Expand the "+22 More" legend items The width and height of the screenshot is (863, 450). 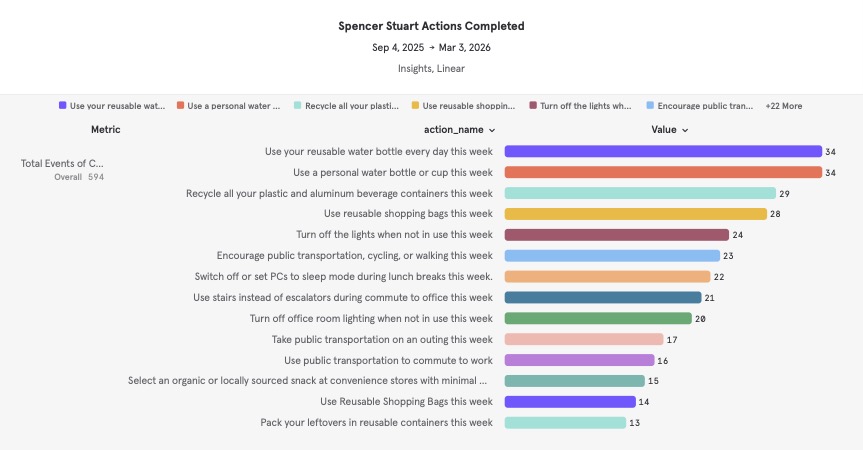(783, 106)
